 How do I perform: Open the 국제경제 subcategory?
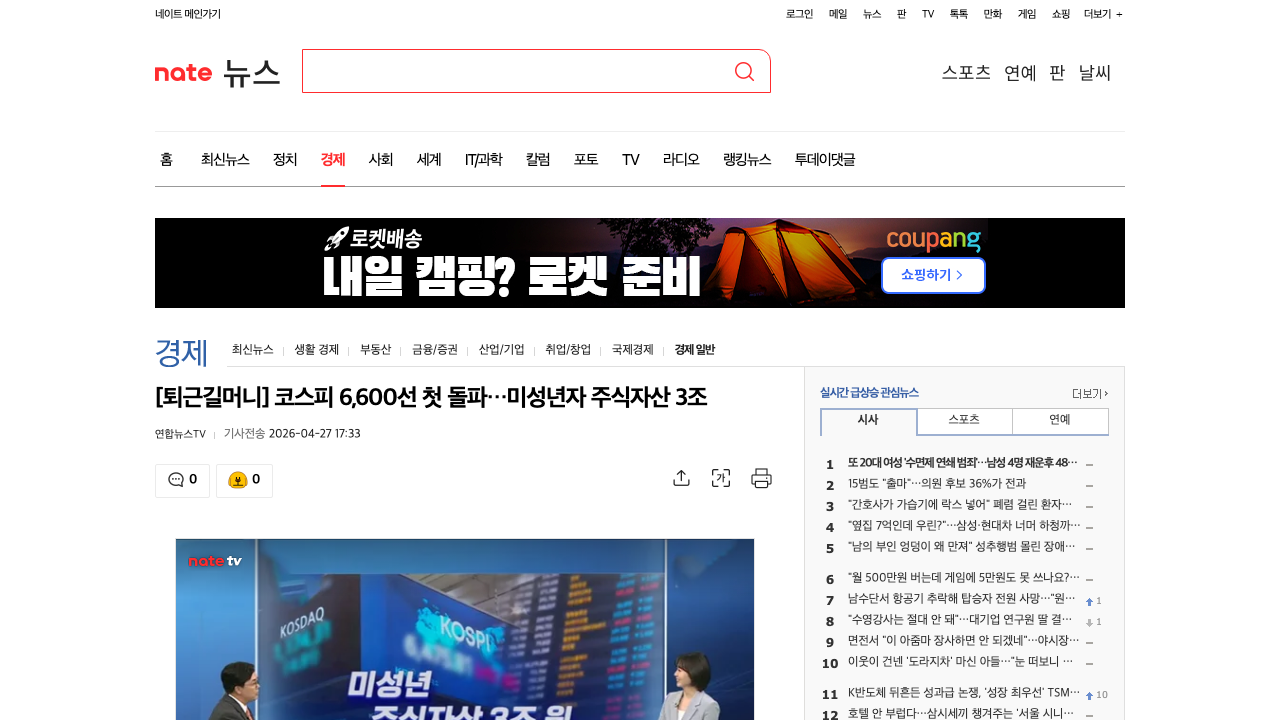[633, 350]
